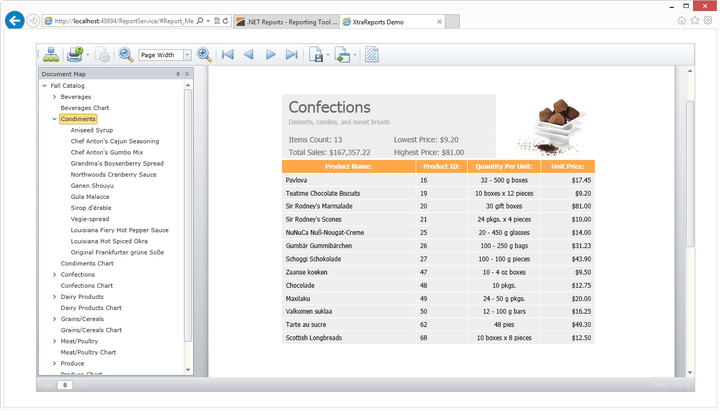This screenshot has width=720, height=411.
Task: Click the Condiments Chart tree item
Action: coord(87,263)
